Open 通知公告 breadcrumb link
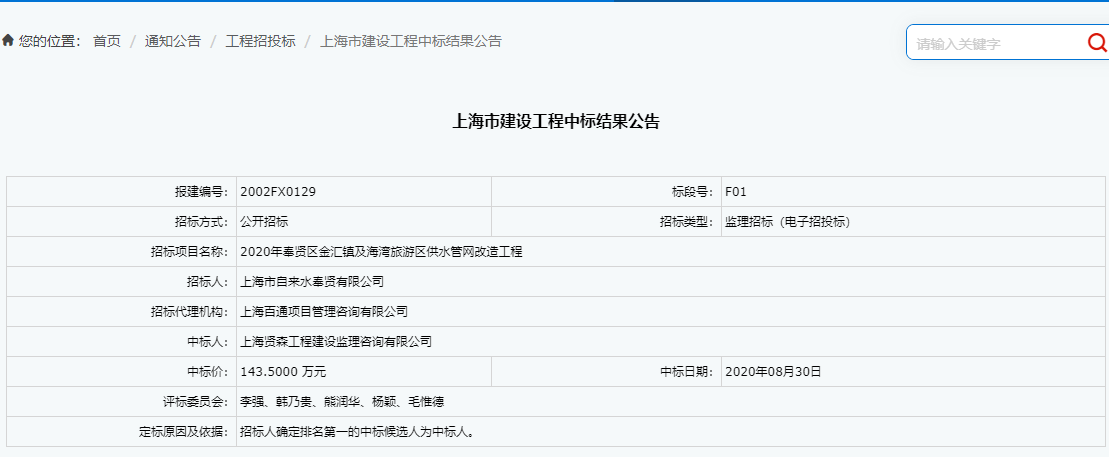The height and width of the screenshot is (457, 1109). (x=173, y=41)
